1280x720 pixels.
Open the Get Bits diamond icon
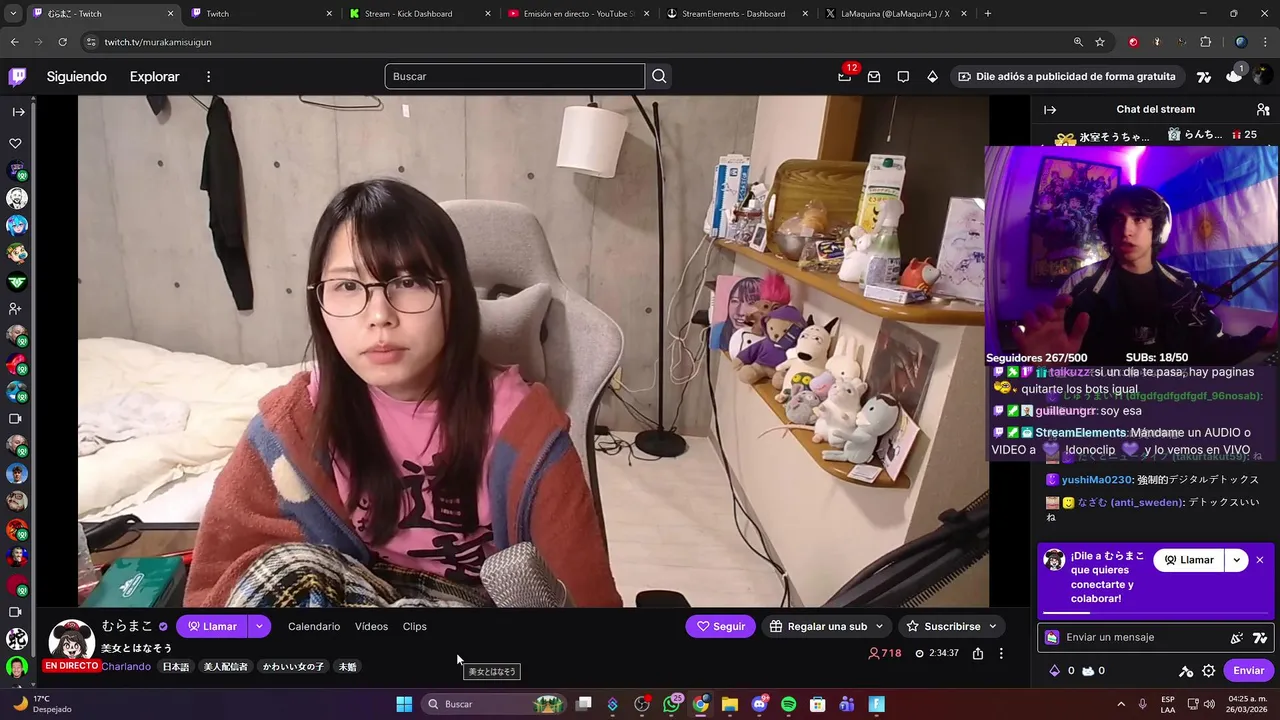click(x=932, y=76)
